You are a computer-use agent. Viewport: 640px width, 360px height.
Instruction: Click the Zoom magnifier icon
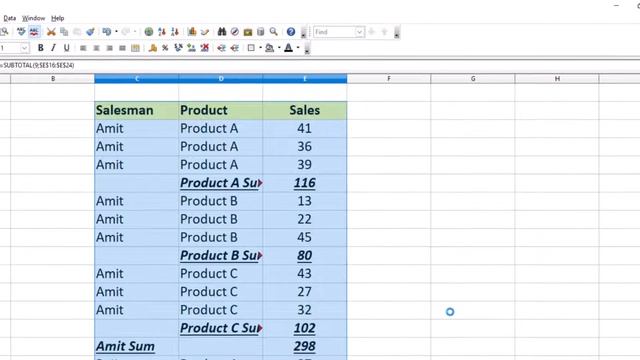click(x=273, y=31)
